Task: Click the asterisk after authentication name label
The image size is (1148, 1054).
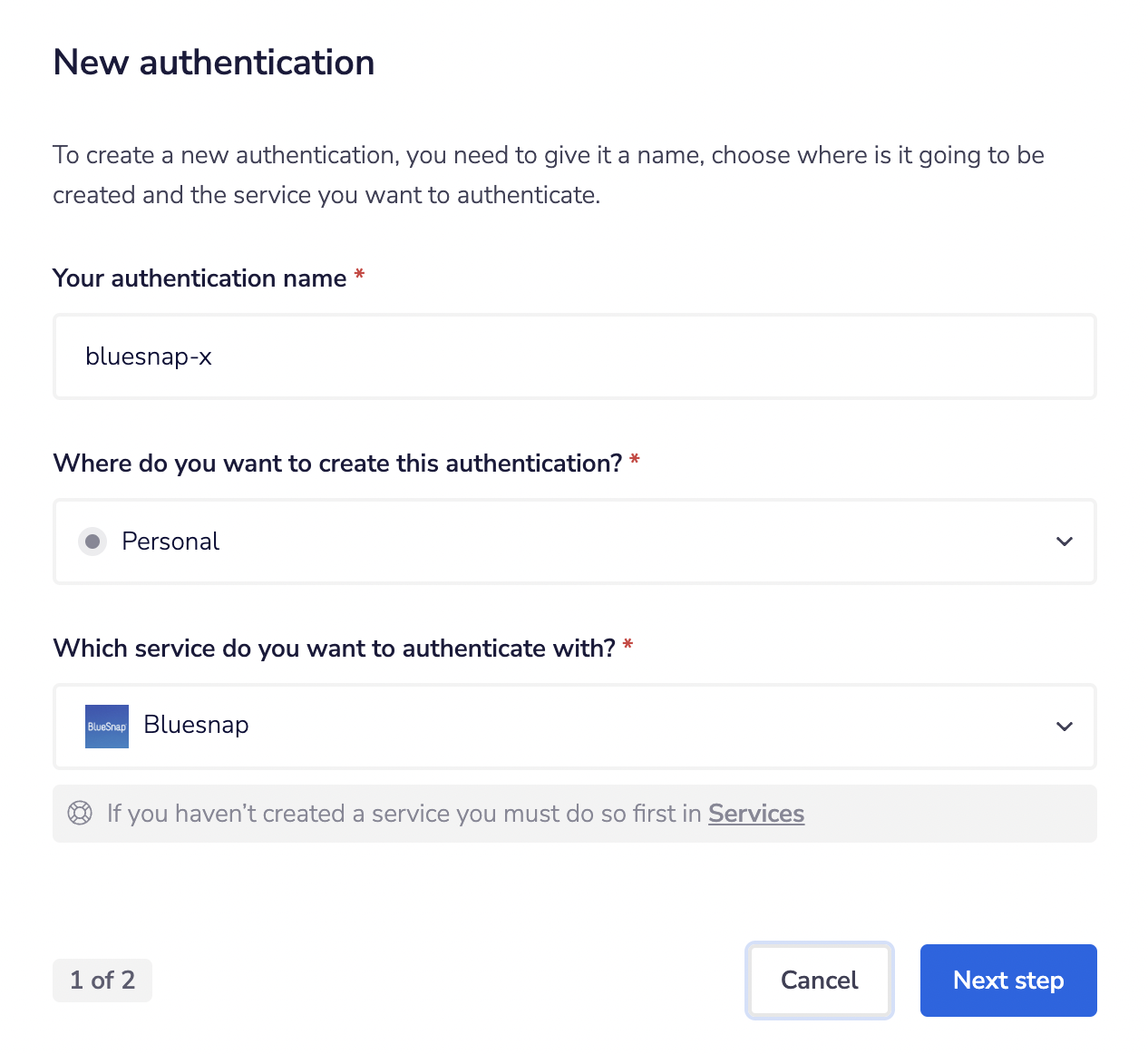Action: click(x=360, y=276)
